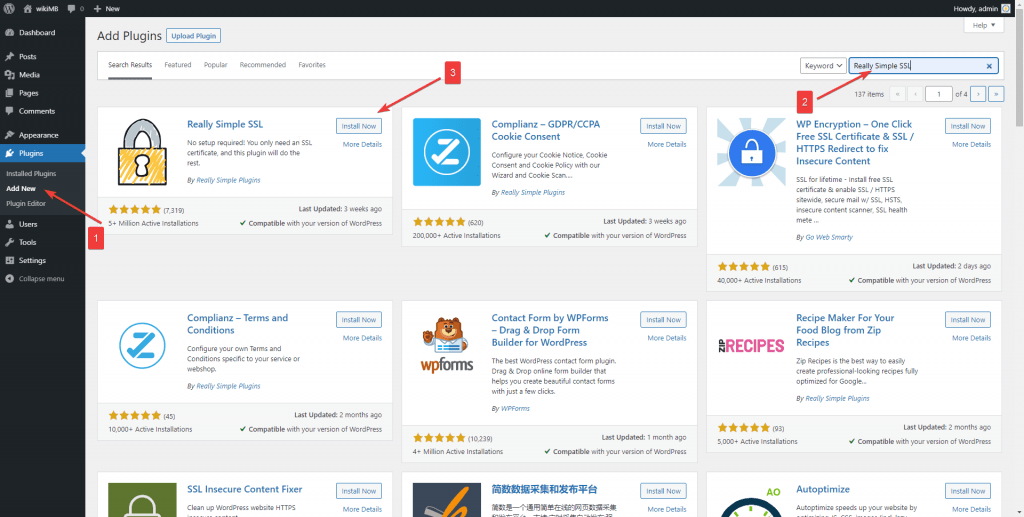Open the Keyword search type dropdown
This screenshot has height=517, width=1024.
(x=823, y=66)
